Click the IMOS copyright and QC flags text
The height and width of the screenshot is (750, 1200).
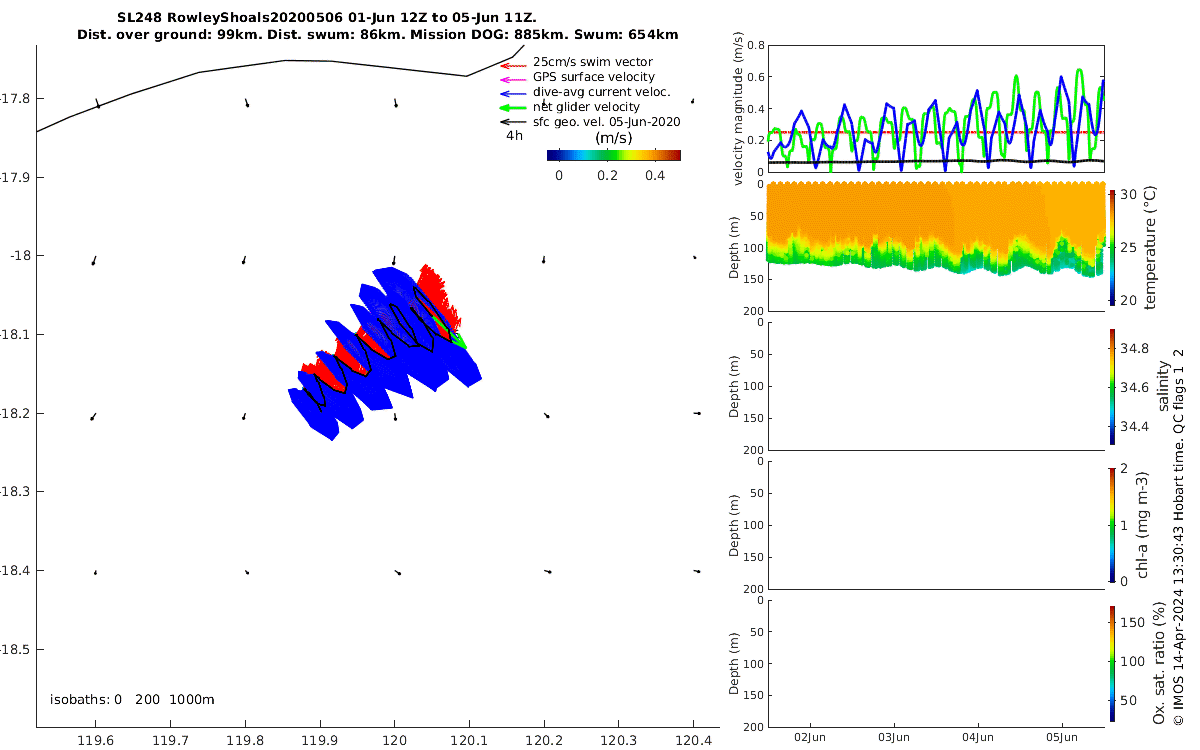pos(1179,536)
